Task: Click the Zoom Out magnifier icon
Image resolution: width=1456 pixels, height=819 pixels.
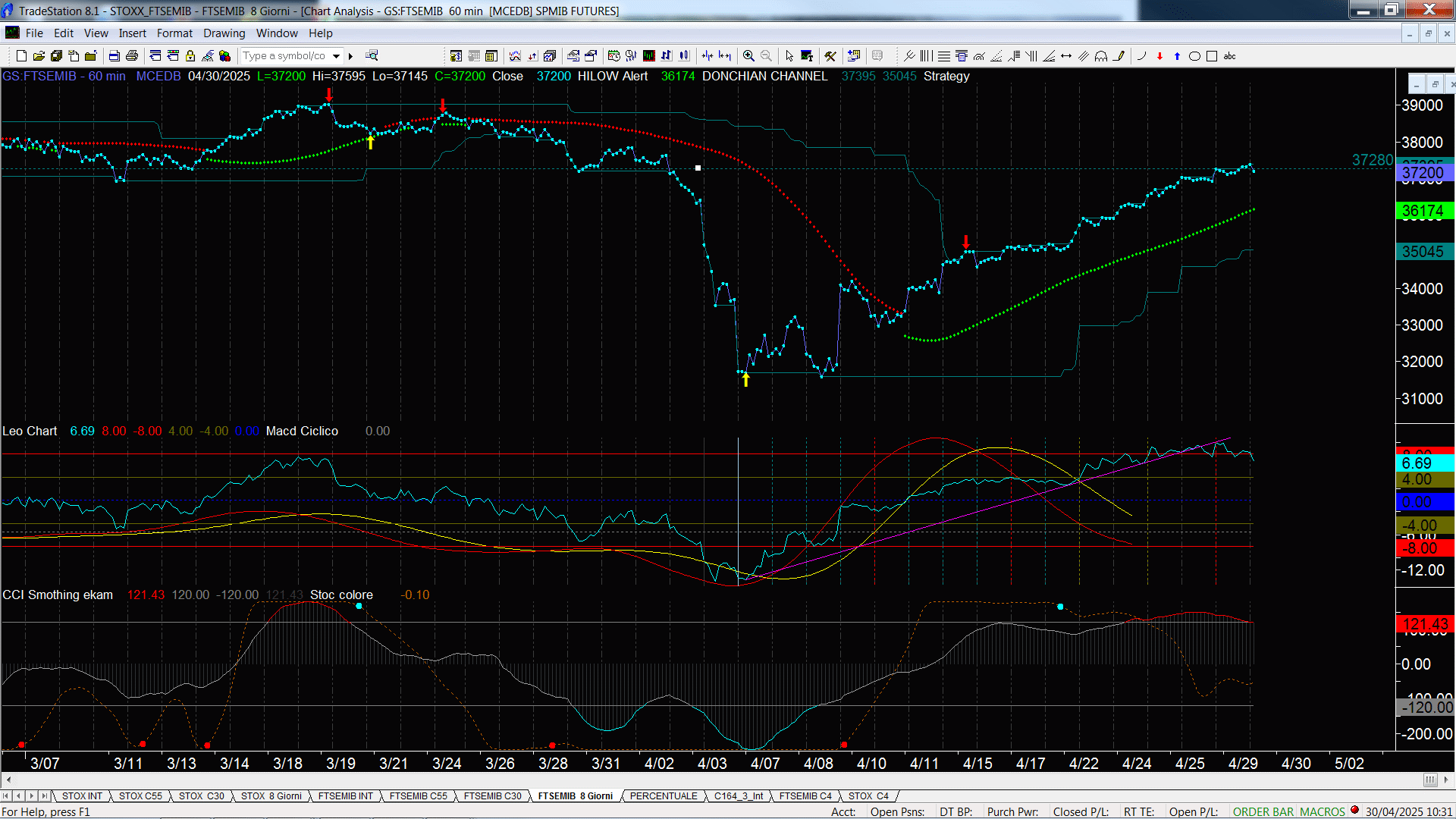Action: coord(766,55)
